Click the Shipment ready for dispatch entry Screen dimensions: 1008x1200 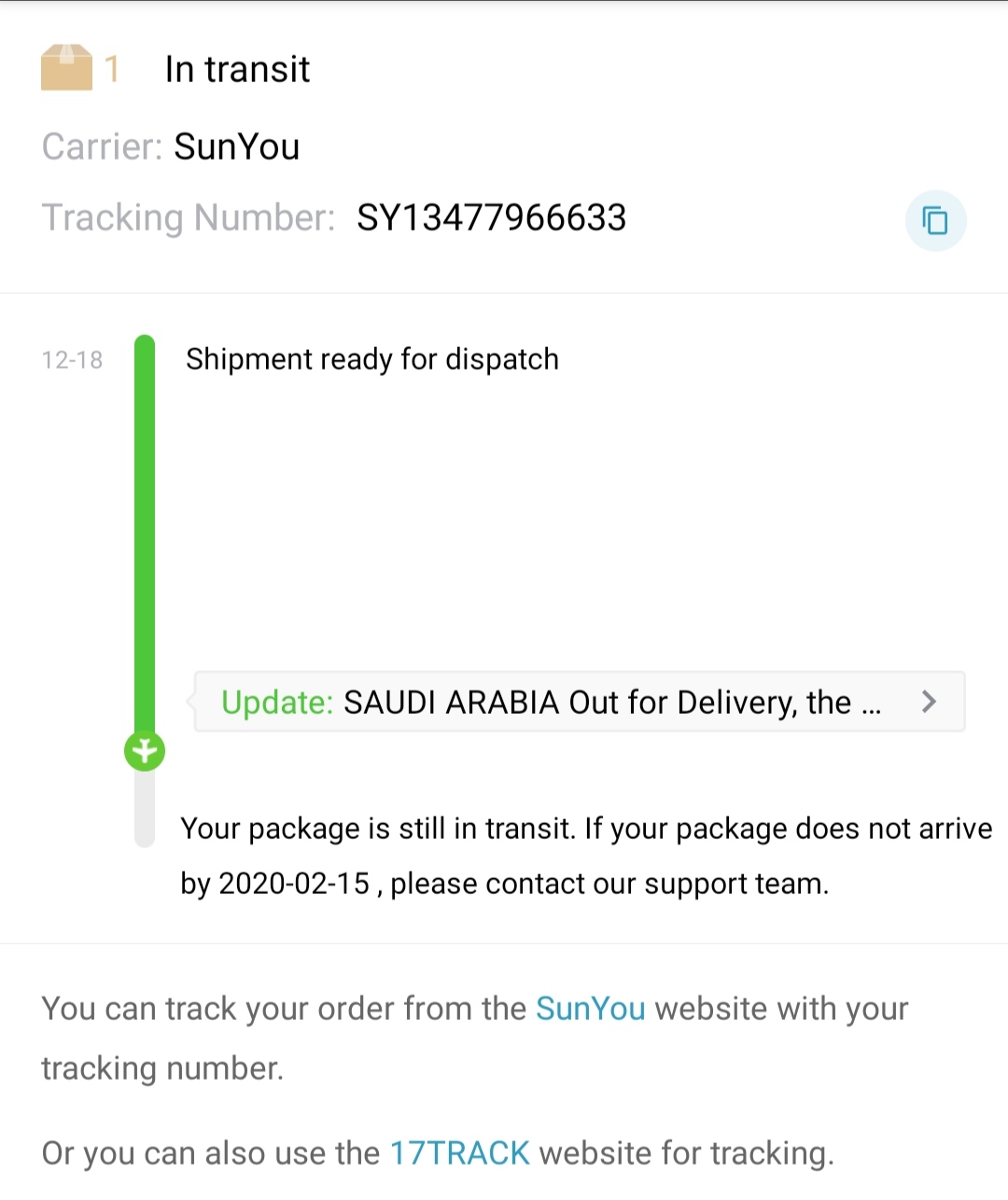372,359
